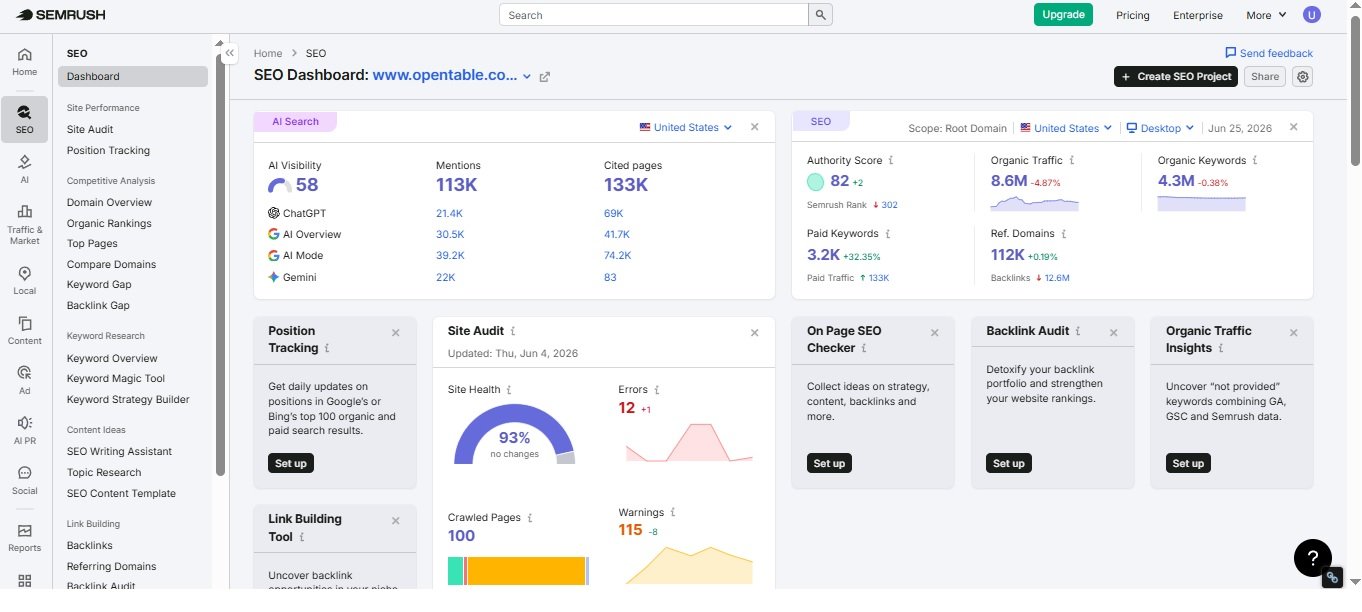
Task: Click the Authority Score info icon
Action: point(891,160)
